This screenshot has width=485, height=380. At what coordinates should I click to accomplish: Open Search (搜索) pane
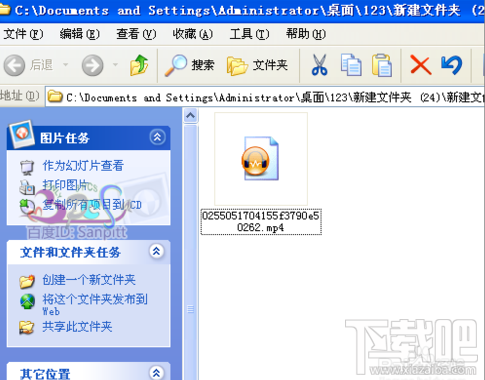[x=189, y=65]
